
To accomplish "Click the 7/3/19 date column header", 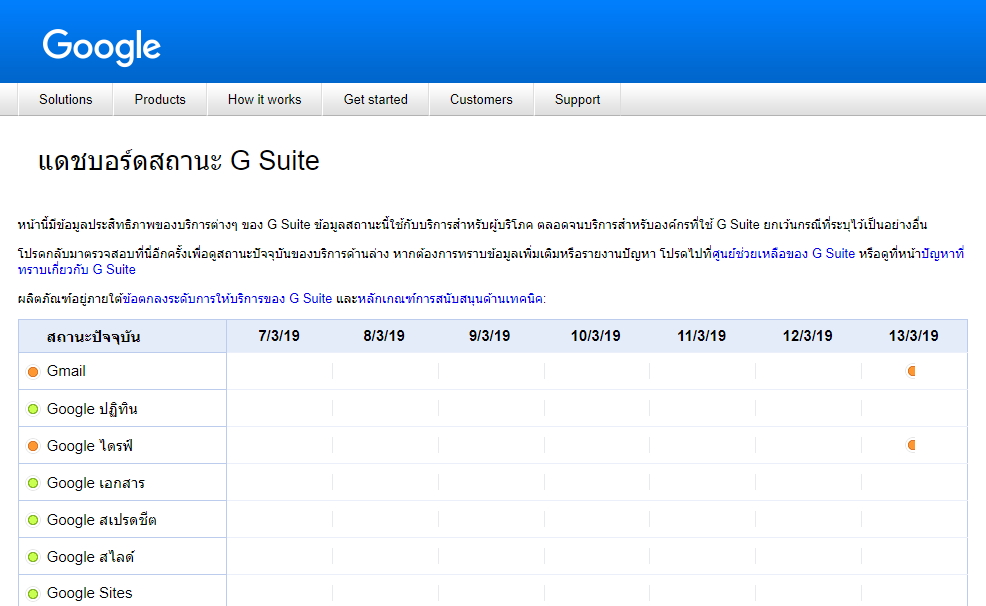I will point(279,336).
